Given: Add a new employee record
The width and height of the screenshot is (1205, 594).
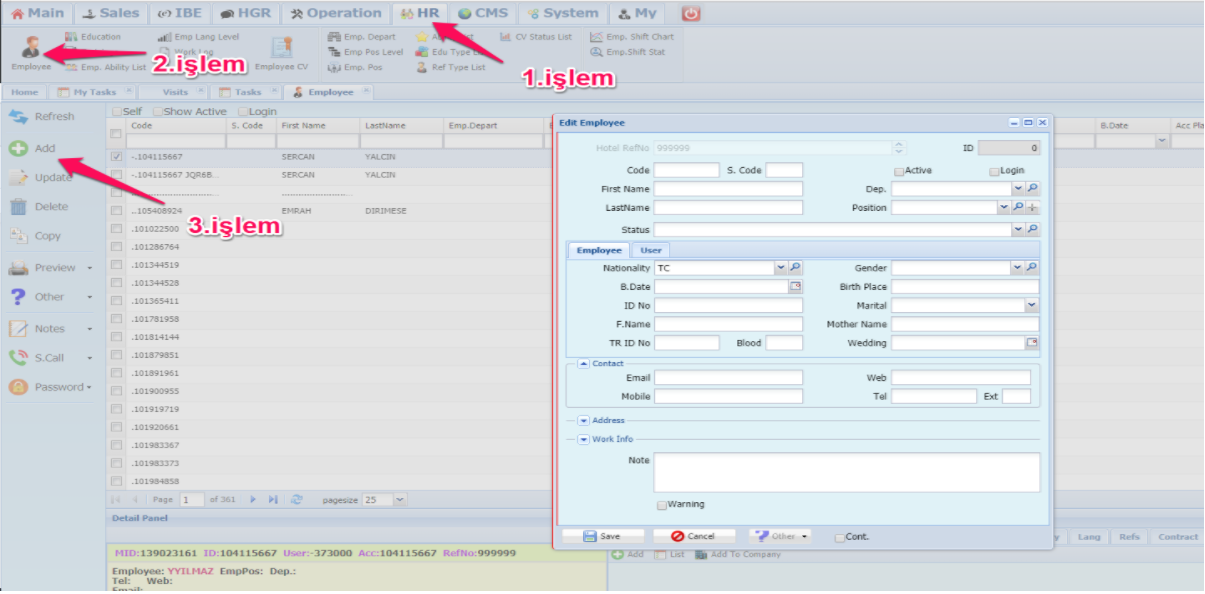Looking at the screenshot, I should tap(33, 148).
